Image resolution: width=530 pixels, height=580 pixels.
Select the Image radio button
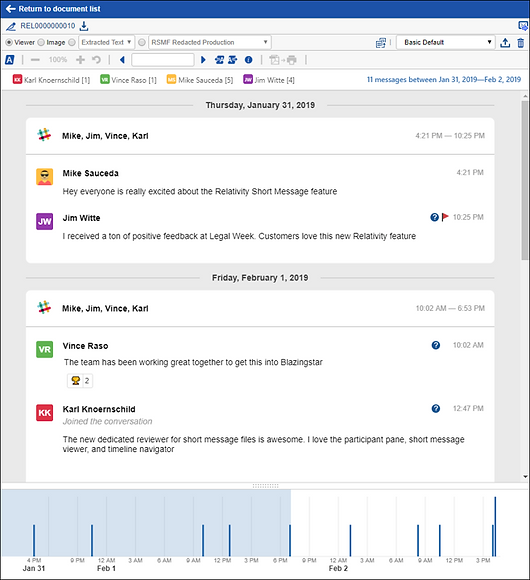pos(41,43)
